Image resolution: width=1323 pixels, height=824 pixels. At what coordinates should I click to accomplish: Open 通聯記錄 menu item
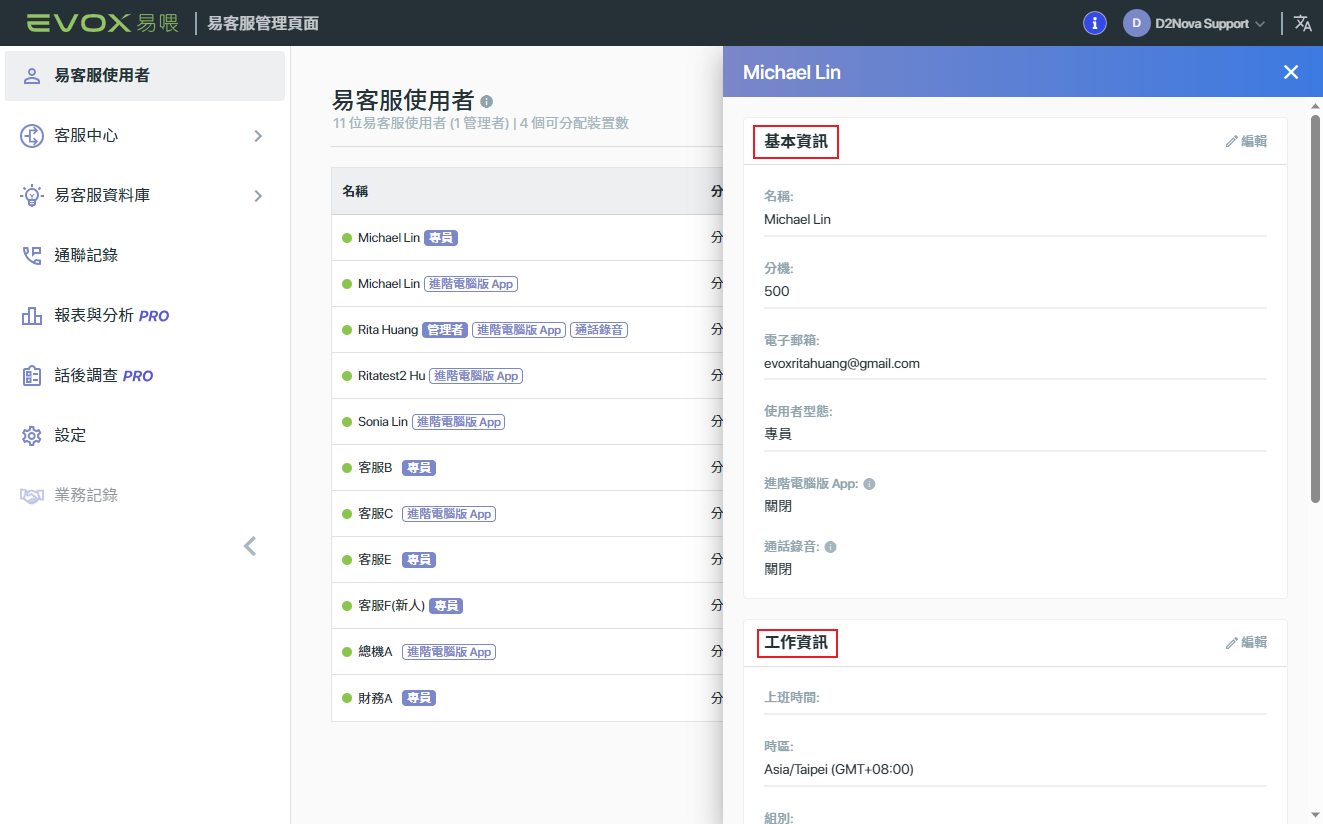pyautogui.click(x=145, y=256)
